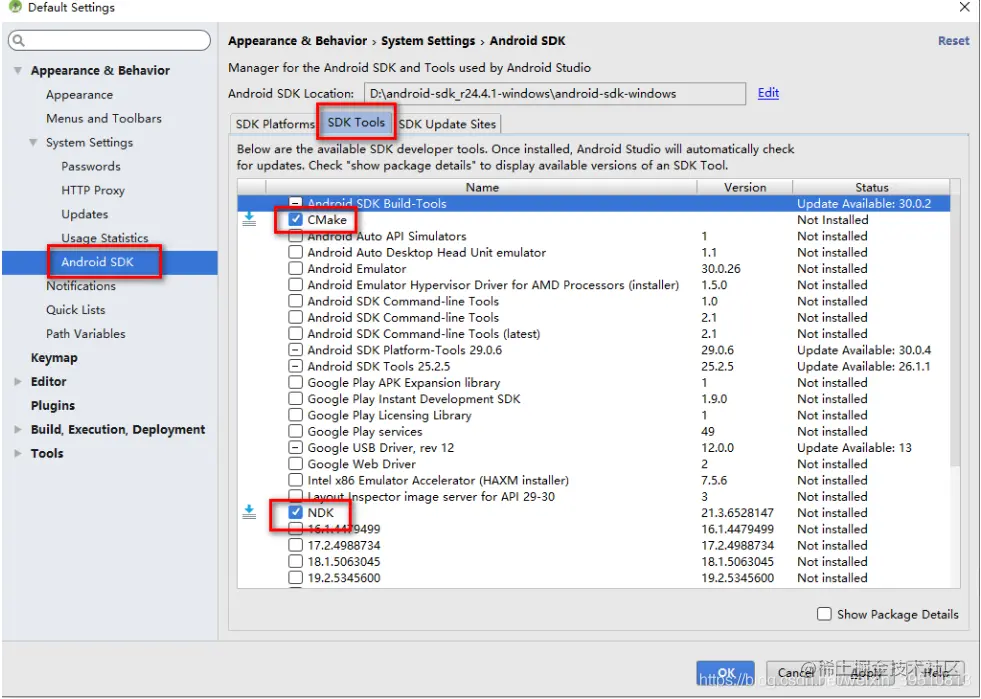
Task: Switch to the SDK Platforms tab
Action: (275, 124)
